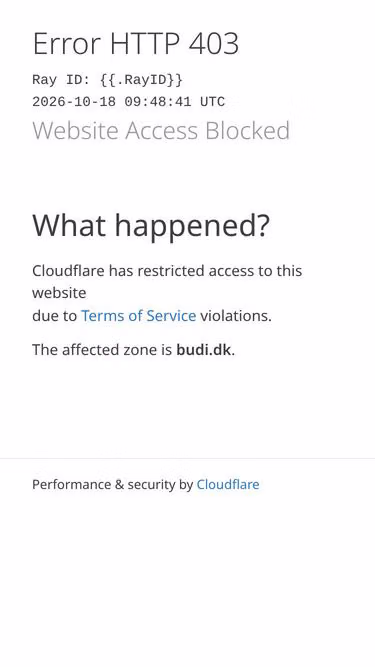Click the Error HTTP 403 heading
Screen dimensions: 375x667
click(x=136, y=43)
